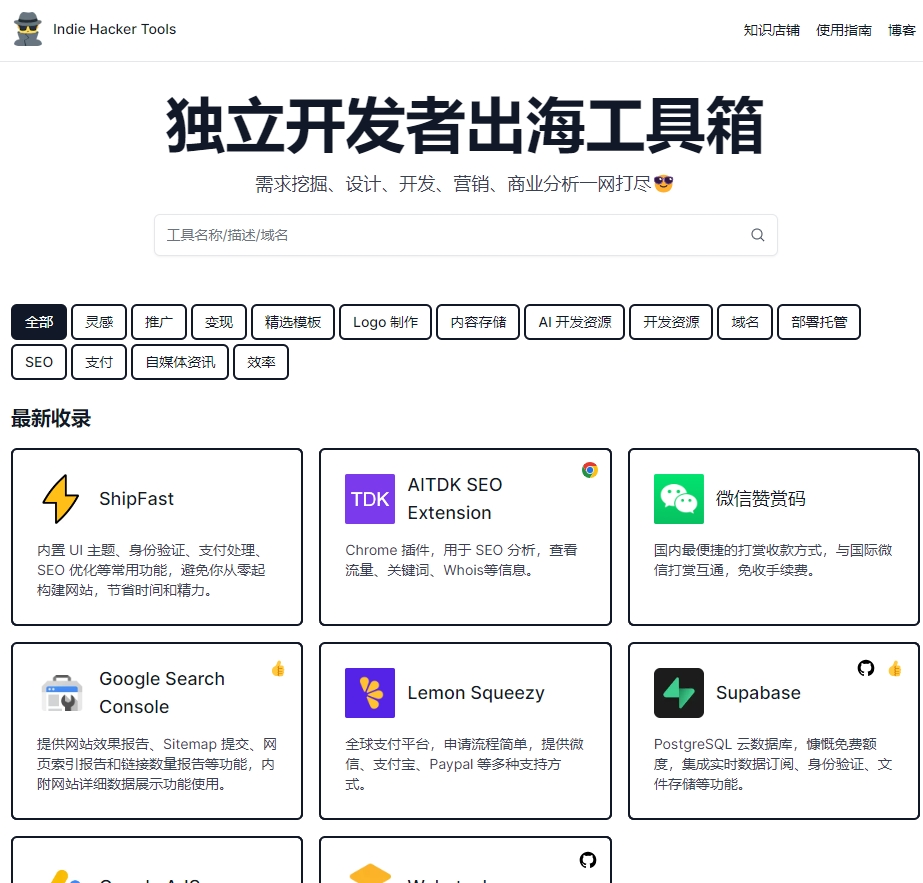Click the Supabase green bolt logo
923x883 pixels.
pos(679,693)
